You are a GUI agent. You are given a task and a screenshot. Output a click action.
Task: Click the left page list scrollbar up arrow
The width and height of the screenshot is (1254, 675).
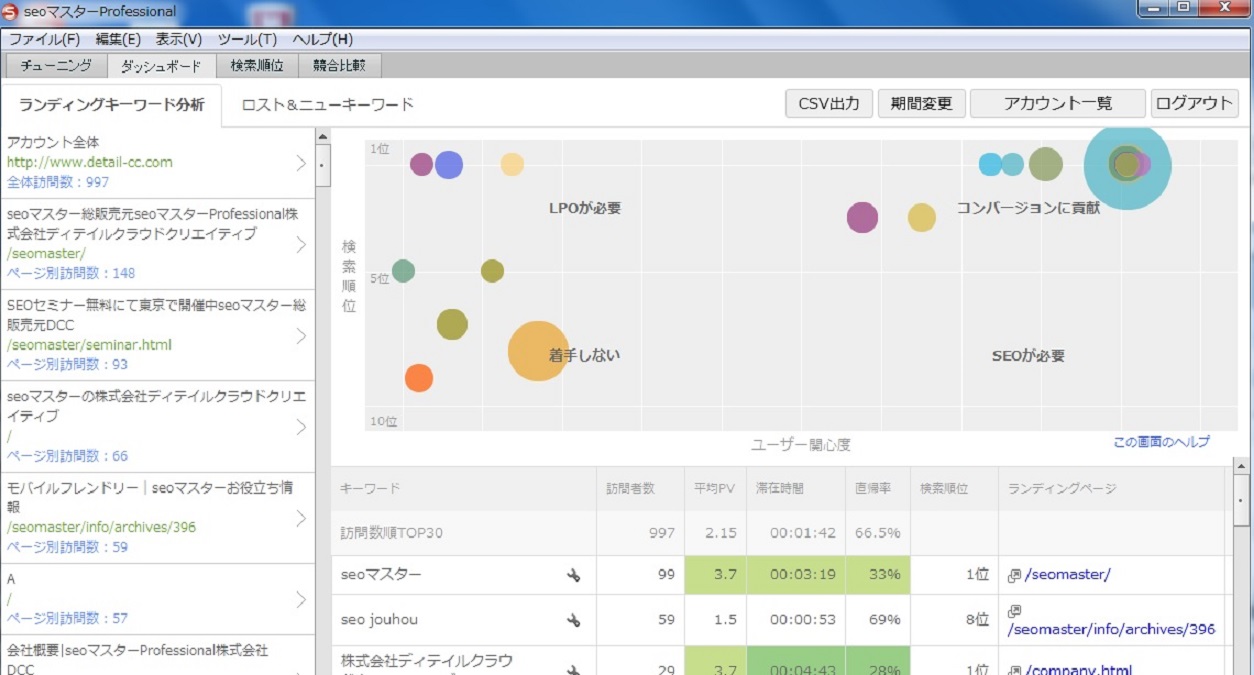coord(323,136)
